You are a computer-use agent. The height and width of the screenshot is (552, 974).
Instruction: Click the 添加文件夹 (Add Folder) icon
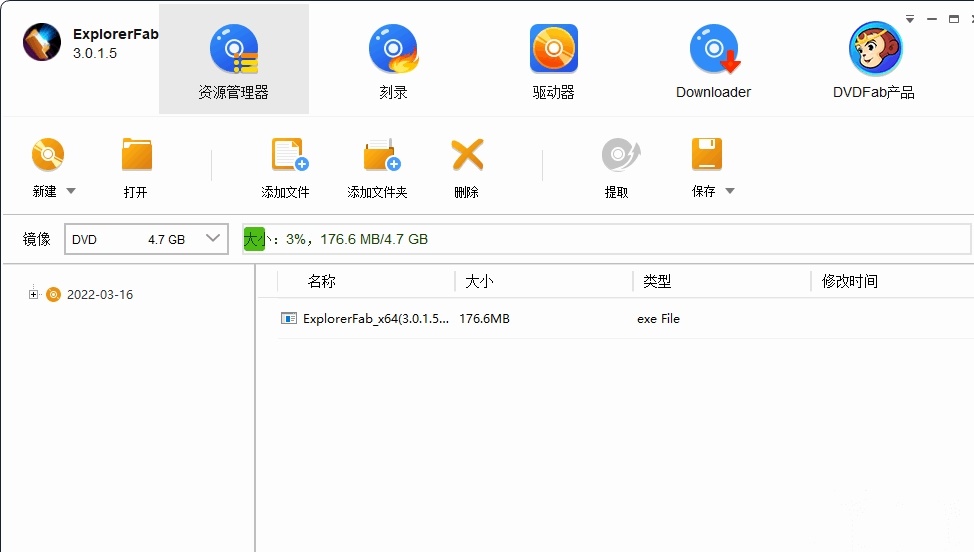(x=379, y=155)
